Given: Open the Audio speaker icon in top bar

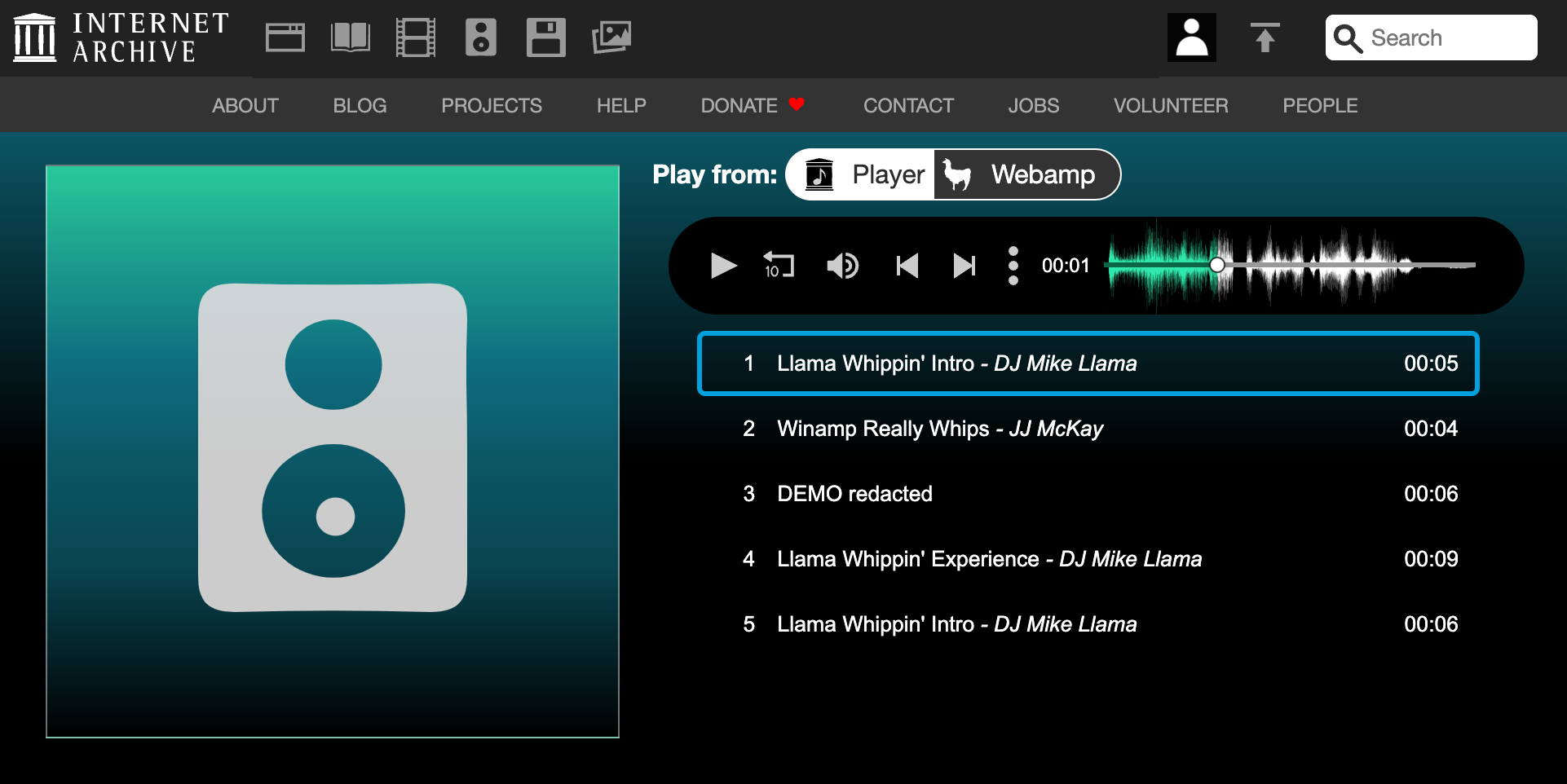Looking at the screenshot, I should 481,37.
